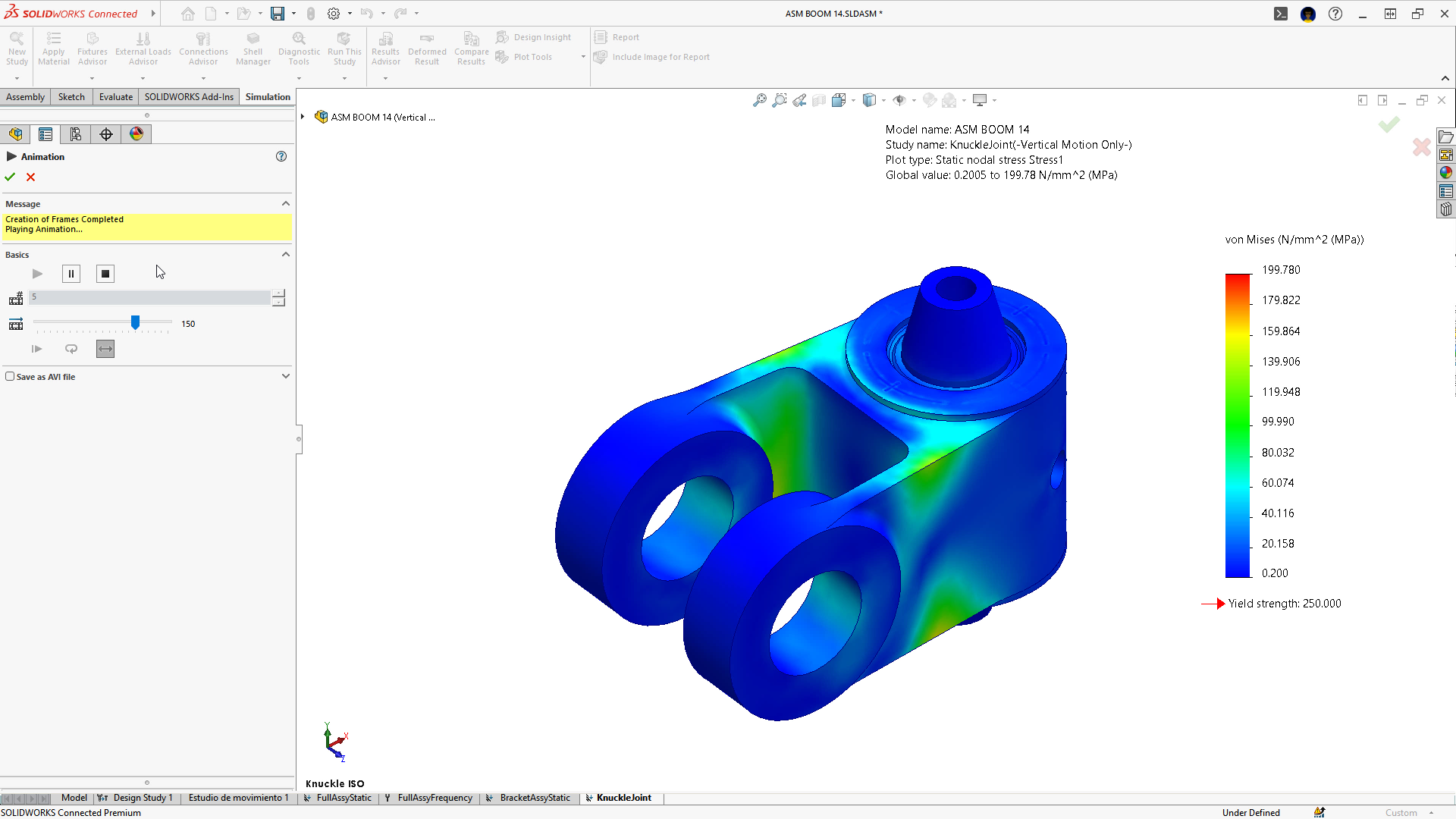Activate the Zoom to Fit icon
Viewport: 1456px width, 819px height.
[x=760, y=99]
